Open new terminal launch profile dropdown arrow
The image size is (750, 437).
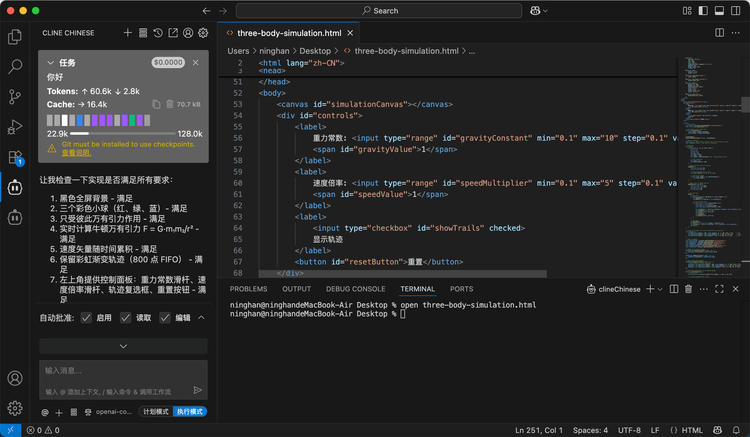coord(660,289)
